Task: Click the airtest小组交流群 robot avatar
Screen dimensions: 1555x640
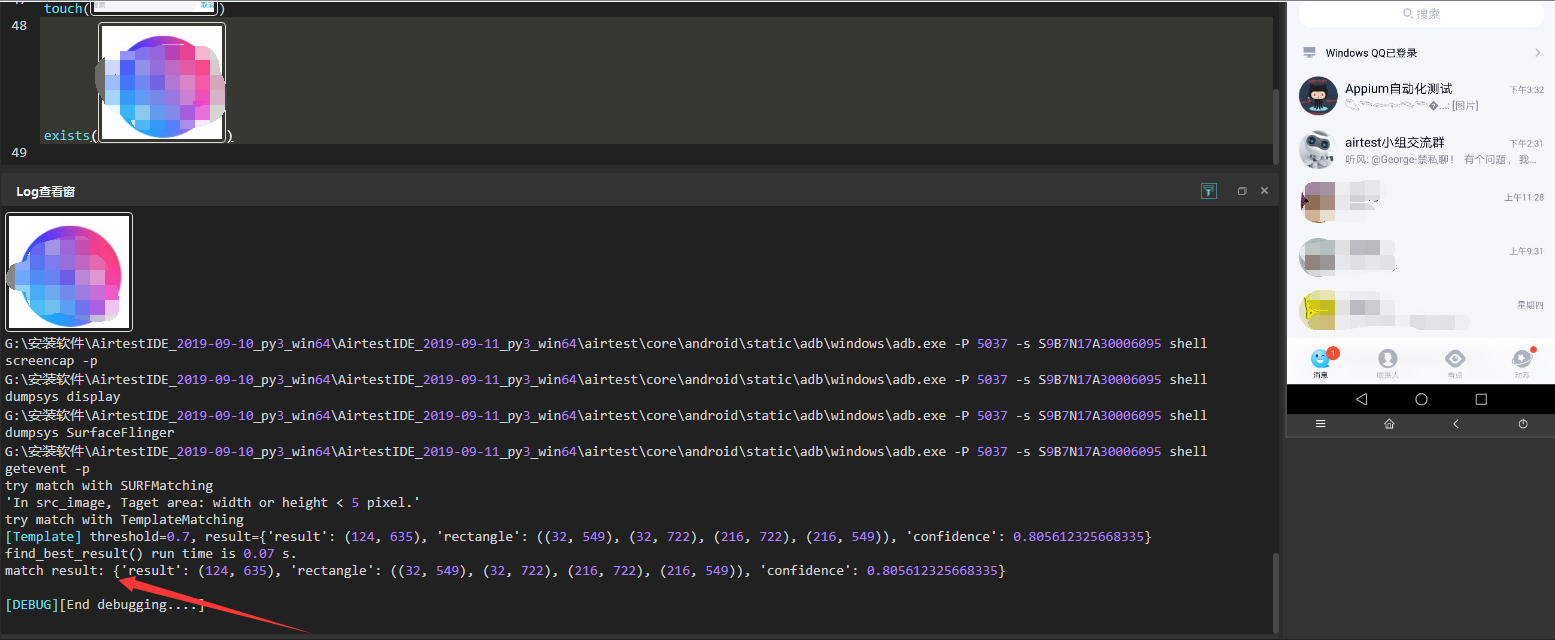Action: 1318,150
